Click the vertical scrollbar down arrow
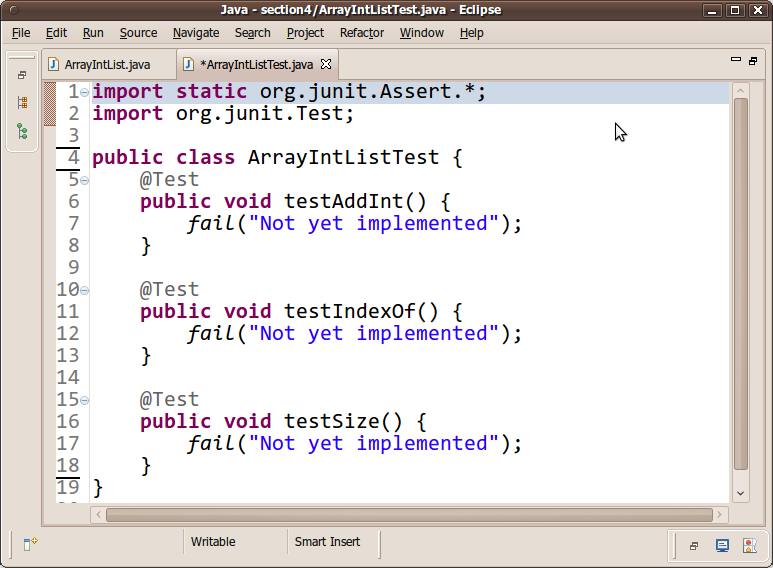The height and width of the screenshot is (568, 773). click(x=741, y=493)
